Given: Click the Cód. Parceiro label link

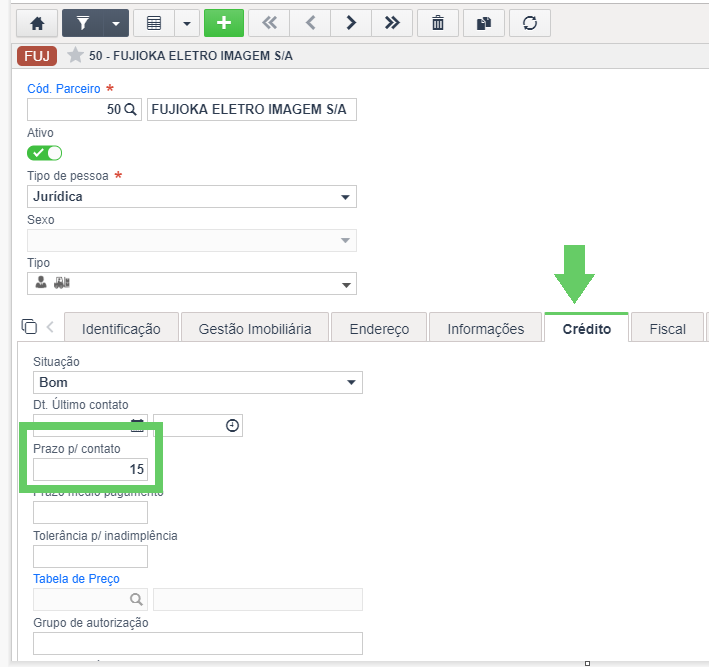Looking at the screenshot, I should [64, 89].
